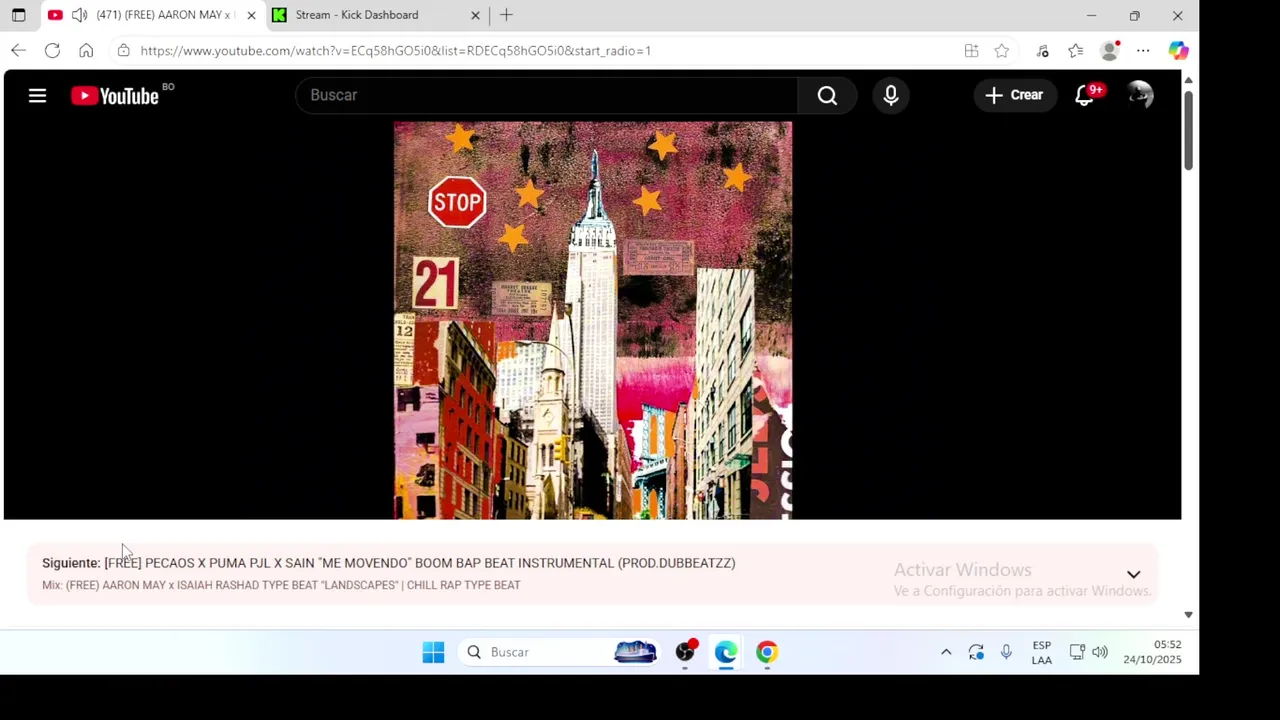Open the YouTube hamburger guide menu

[37, 96]
